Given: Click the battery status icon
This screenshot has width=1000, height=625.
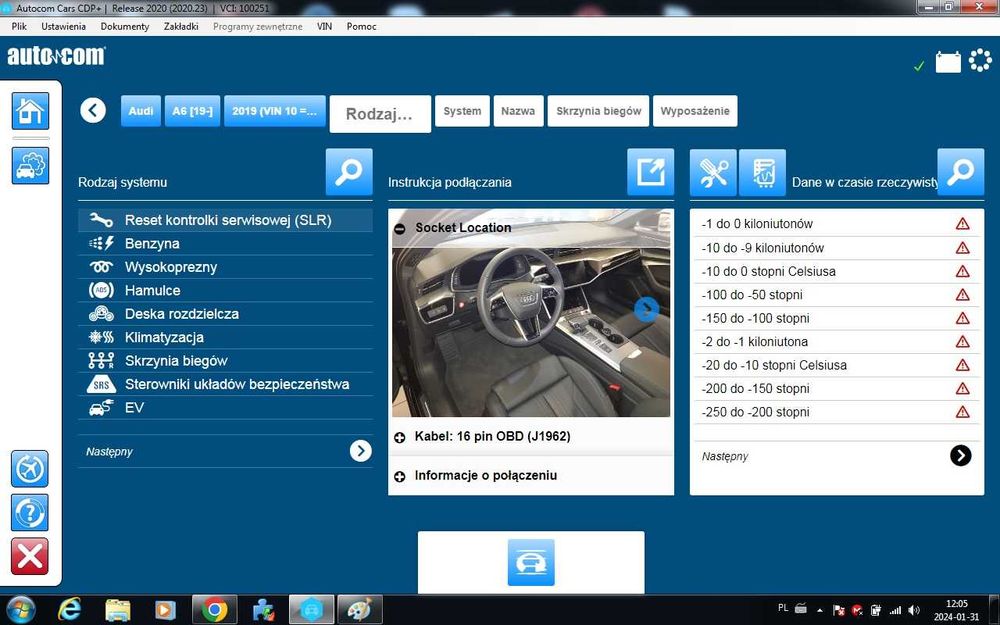Looking at the screenshot, I should [x=948, y=62].
